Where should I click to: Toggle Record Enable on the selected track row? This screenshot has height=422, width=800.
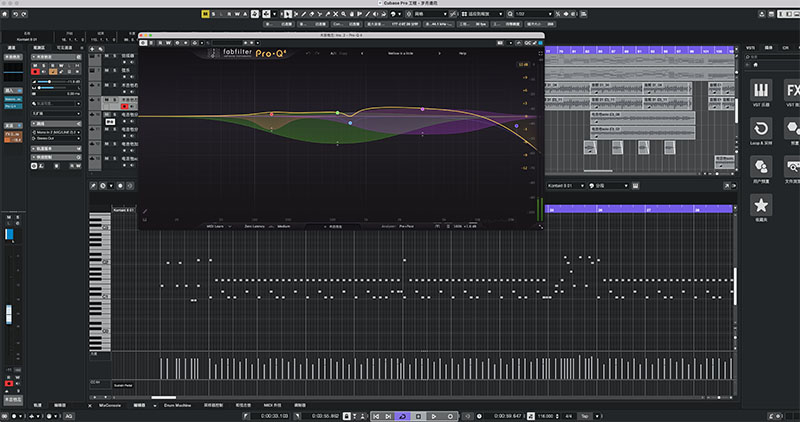point(124,106)
